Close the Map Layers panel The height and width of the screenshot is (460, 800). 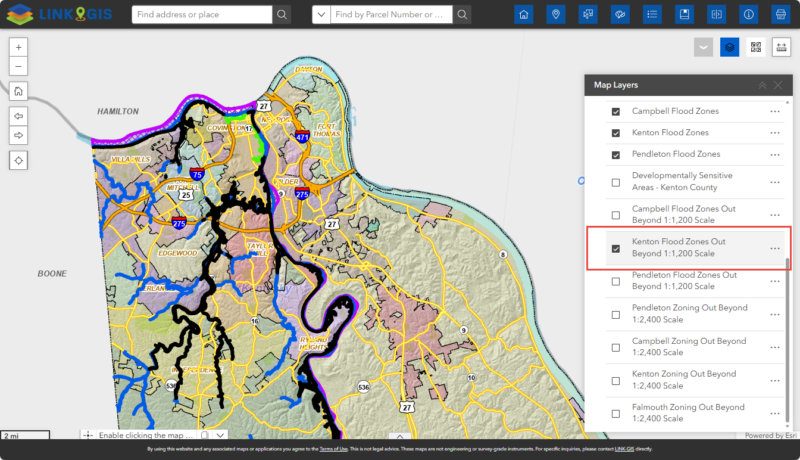(x=778, y=85)
